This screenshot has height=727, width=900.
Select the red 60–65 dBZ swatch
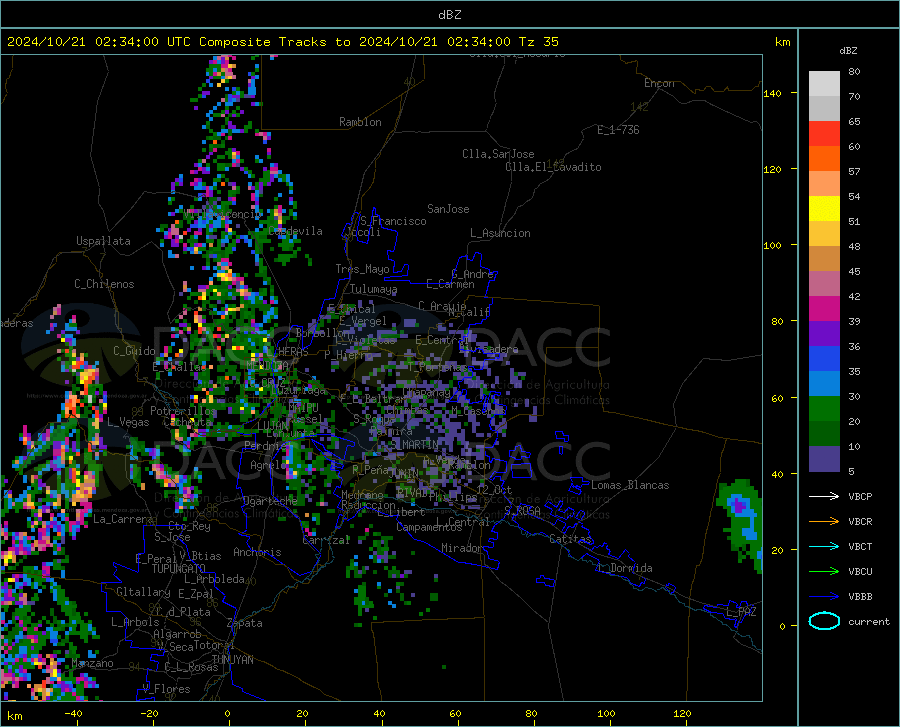point(824,134)
